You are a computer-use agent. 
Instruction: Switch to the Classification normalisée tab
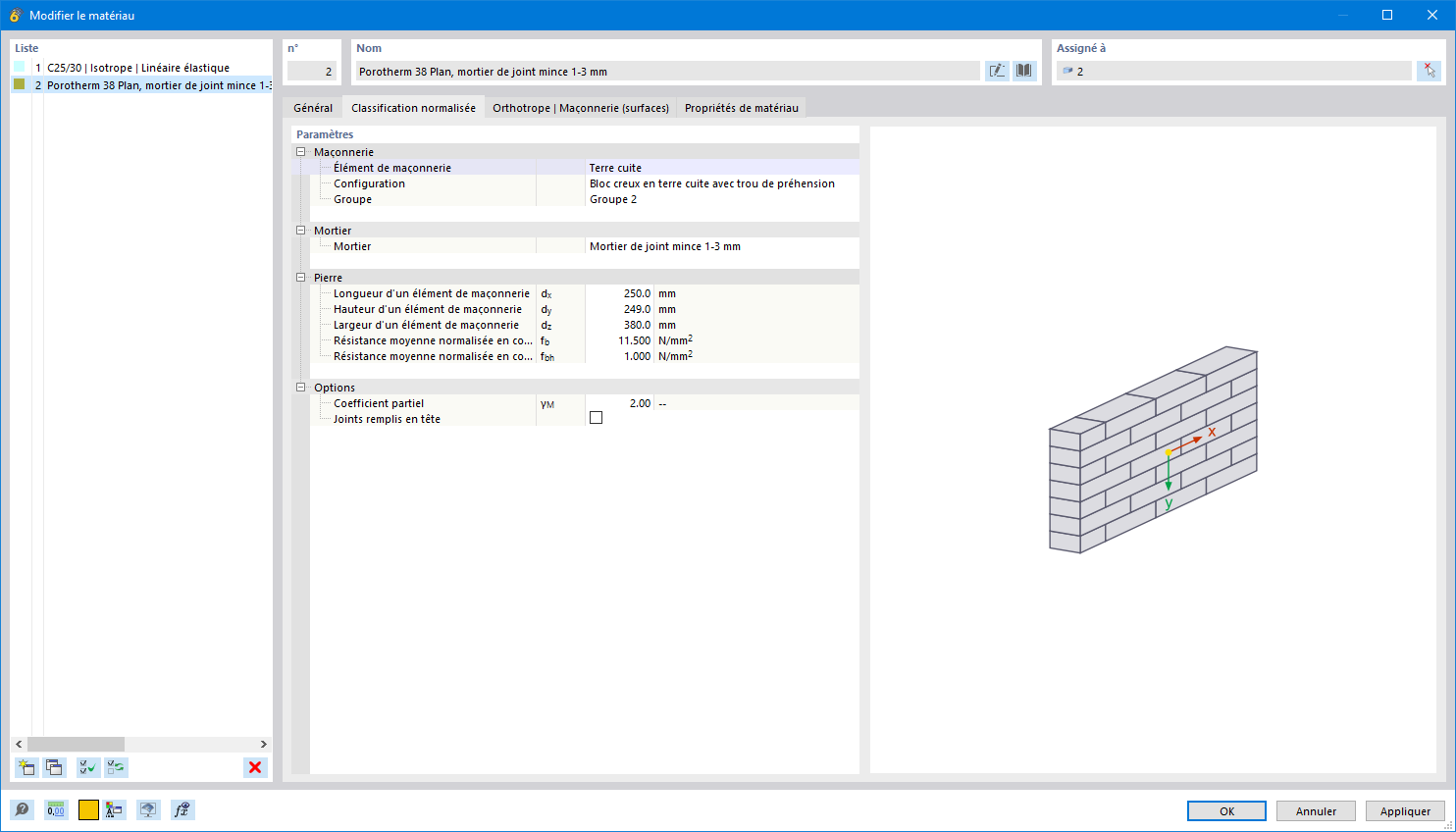click(x=413, y=108)
